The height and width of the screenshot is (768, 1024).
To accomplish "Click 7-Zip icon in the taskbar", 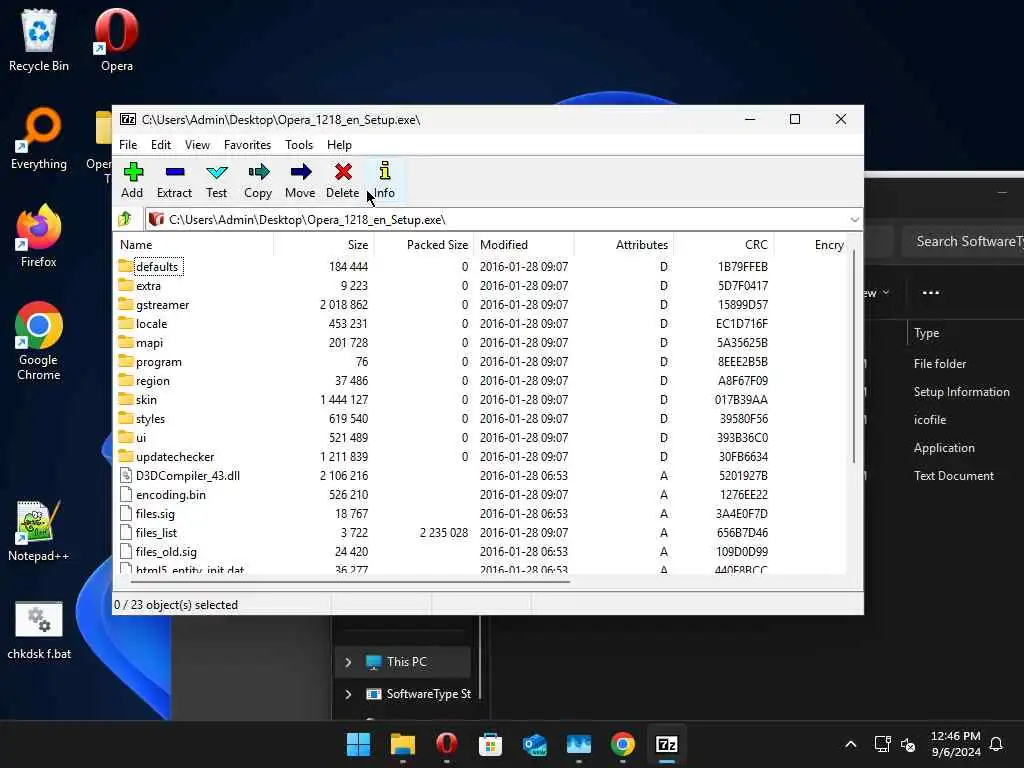I will pyautogui.click(x=667, y=744).
